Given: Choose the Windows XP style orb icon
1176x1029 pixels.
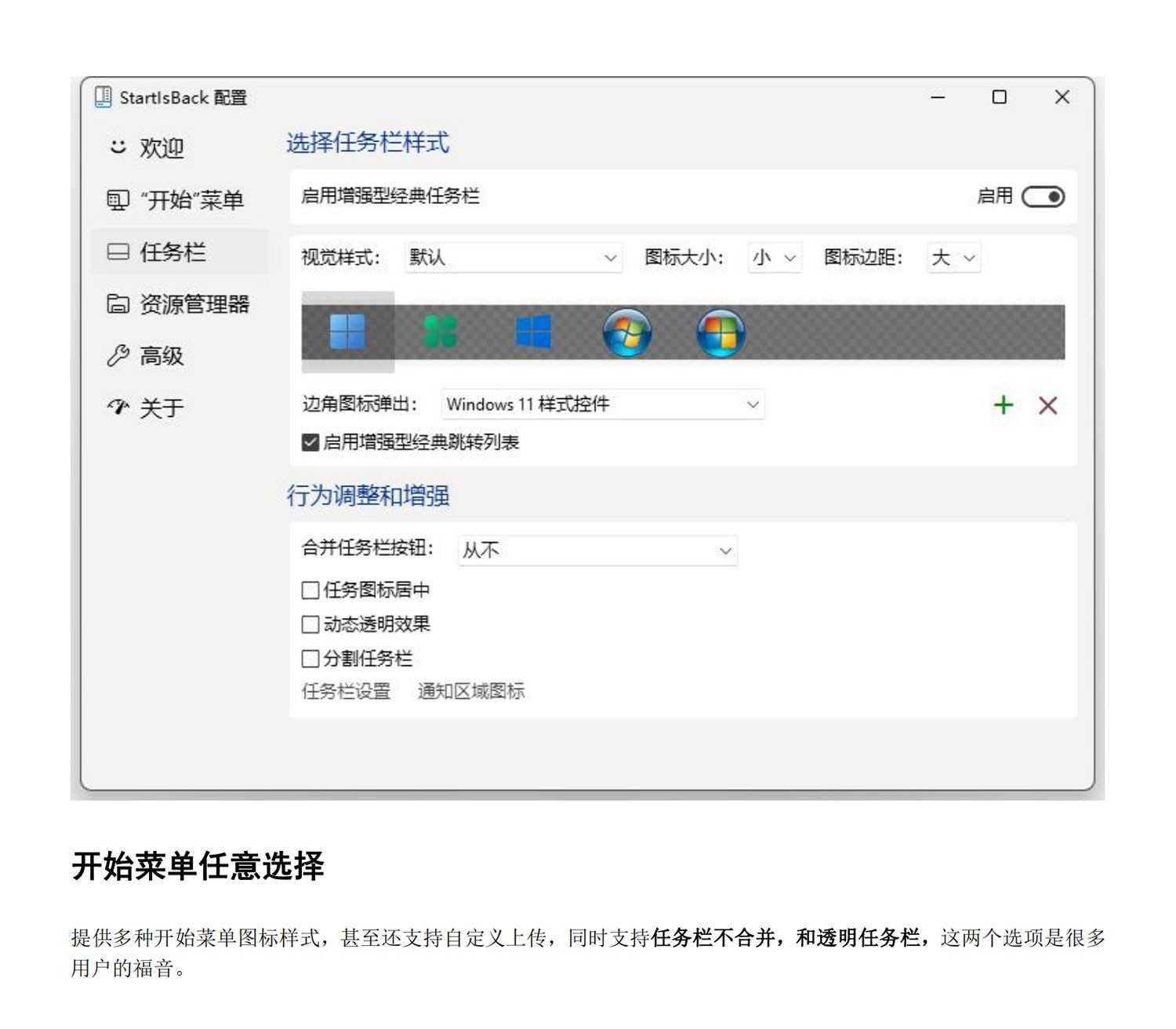Looking at the screenshot, I should click(720, 332).
